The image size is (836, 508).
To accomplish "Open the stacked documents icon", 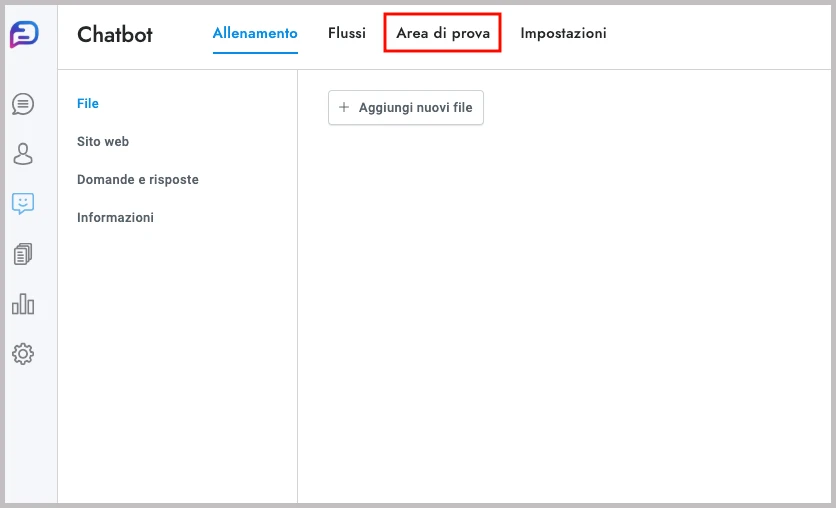I will tap(23, 254).
